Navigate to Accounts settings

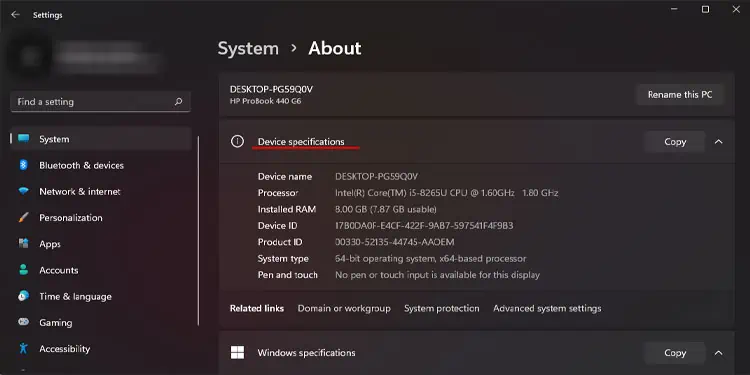coord(101,270)
